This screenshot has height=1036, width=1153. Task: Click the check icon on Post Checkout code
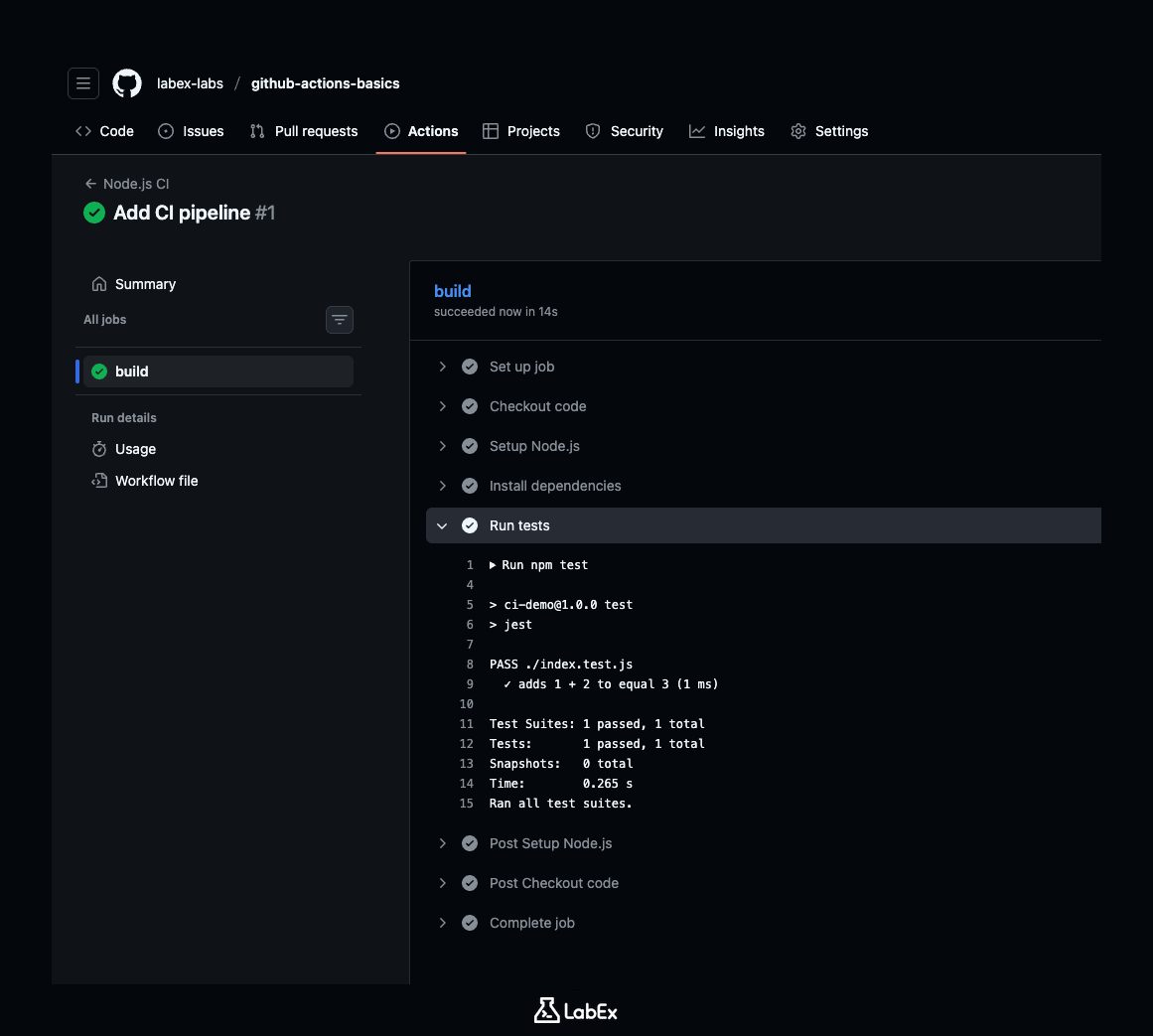(x=470, y=883)
